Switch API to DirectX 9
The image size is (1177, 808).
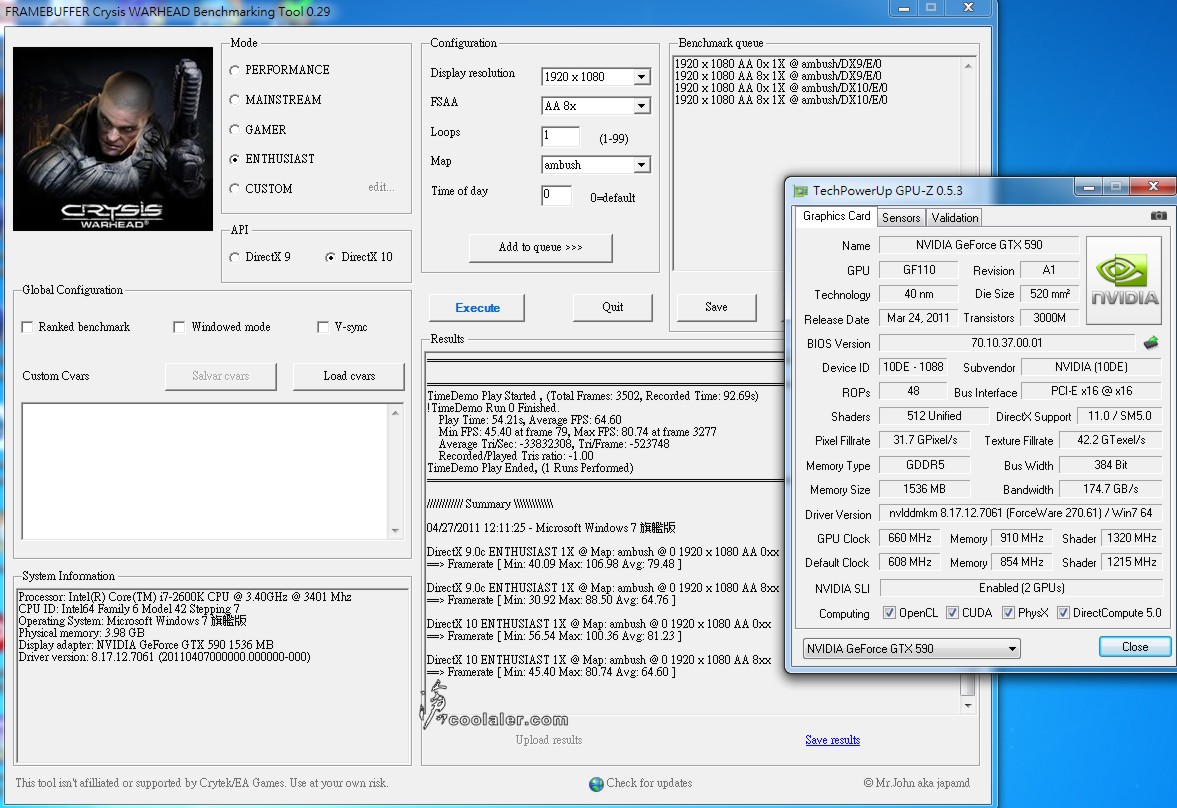pos(235,257)
